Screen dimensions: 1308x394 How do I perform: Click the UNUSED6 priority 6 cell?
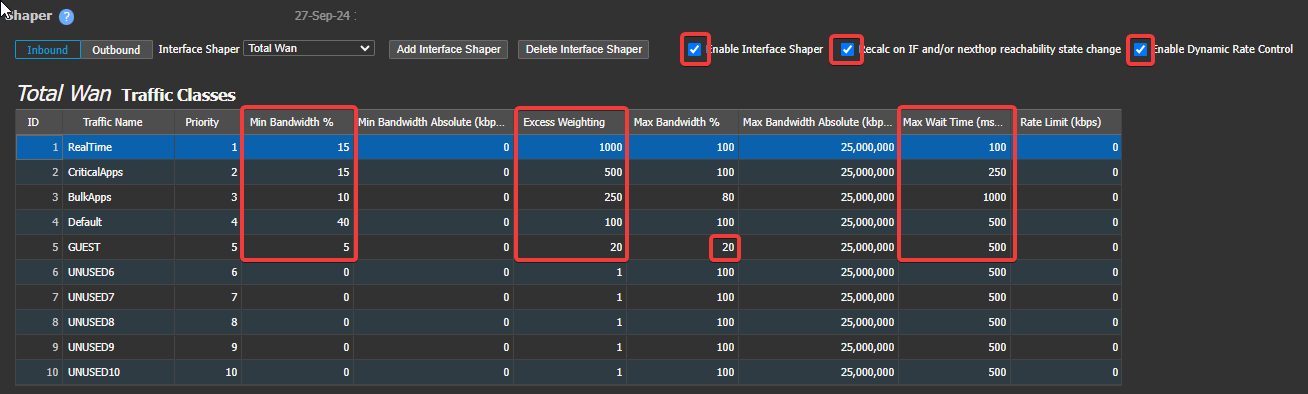click(209, 272)
